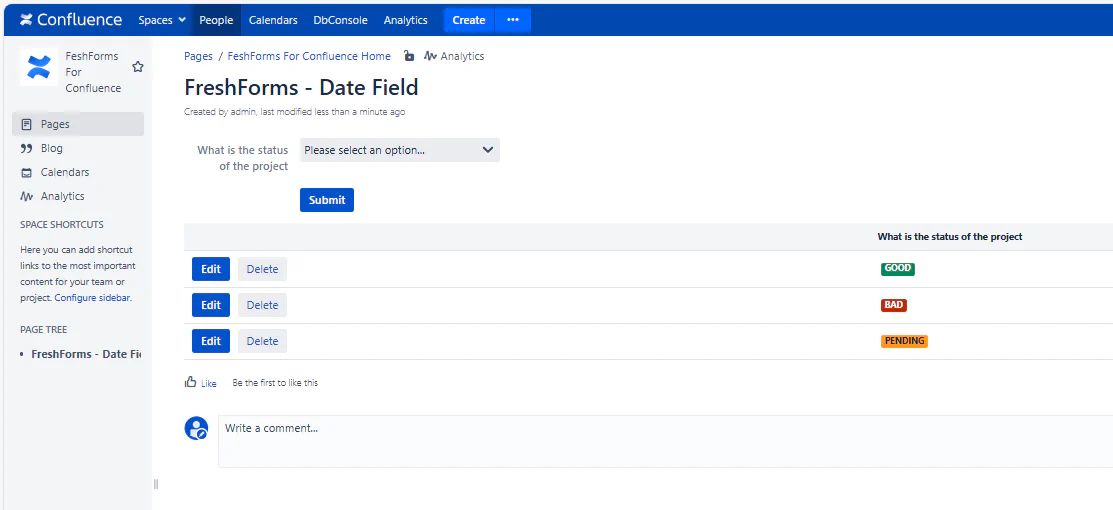The height and width of the screenshot is (510, 1113).
Task: Open Calendars in the space sidebar
Action: coord(64,172)
